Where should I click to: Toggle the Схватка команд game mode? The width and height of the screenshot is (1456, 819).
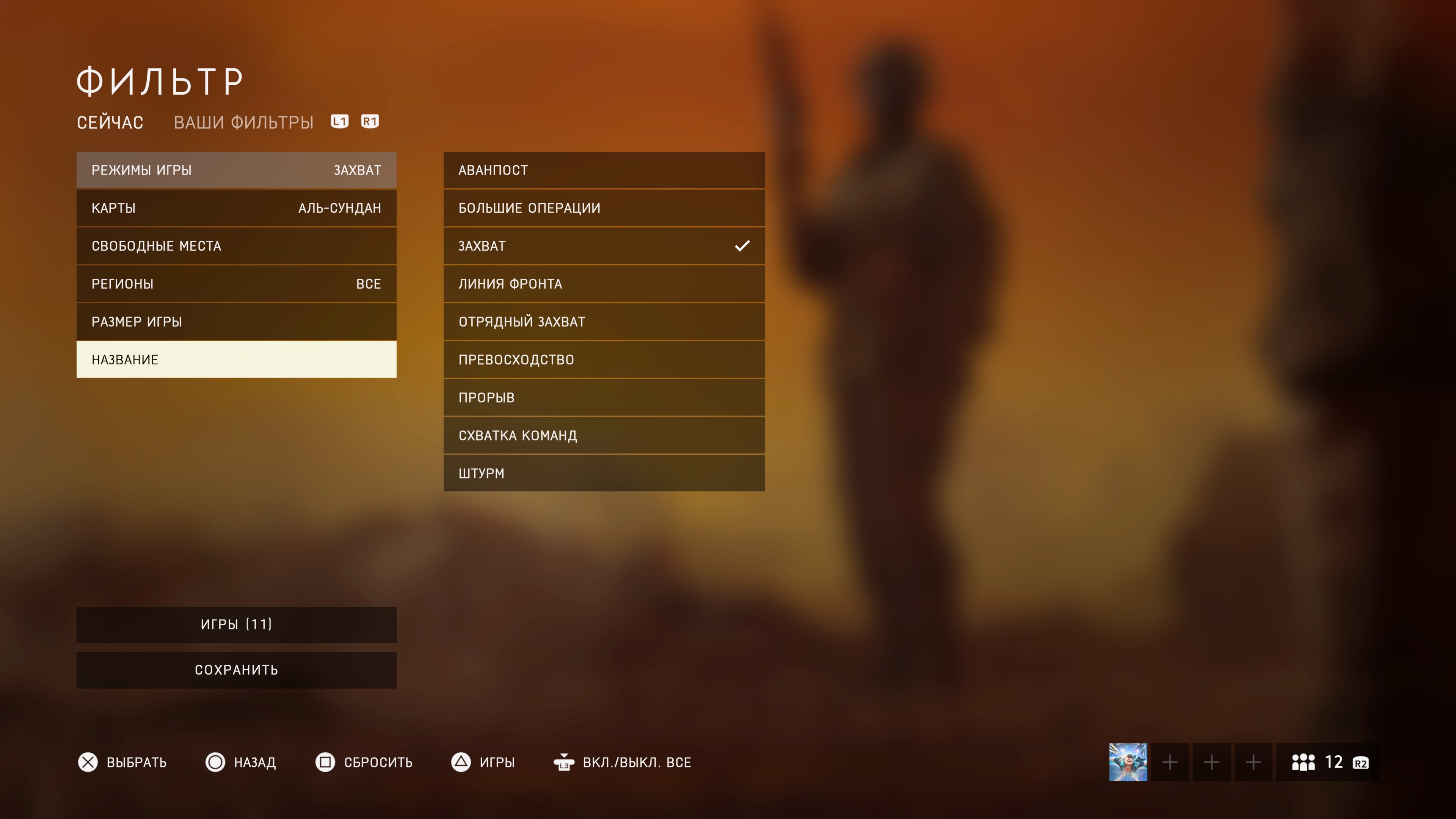click(604, 435)
